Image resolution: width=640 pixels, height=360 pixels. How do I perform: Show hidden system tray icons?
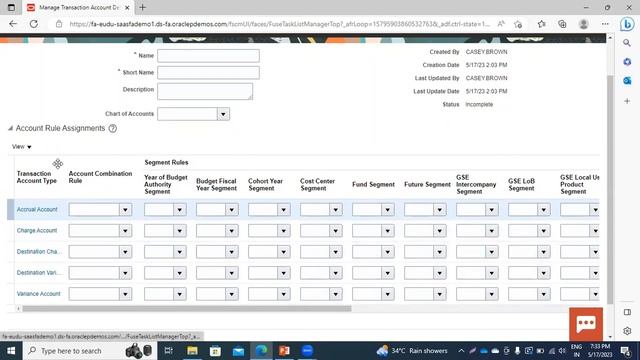[x=461, y=351]
